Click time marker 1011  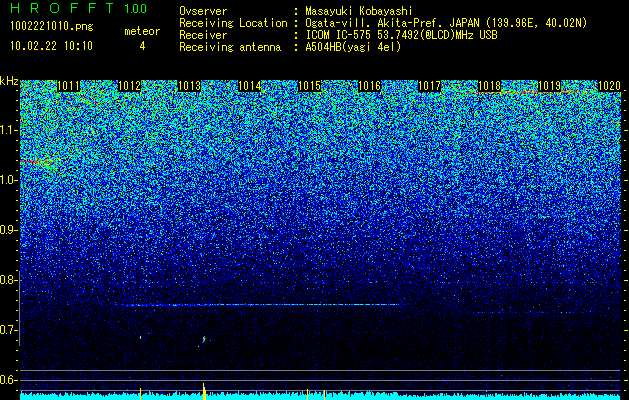[x=68, y=86]
